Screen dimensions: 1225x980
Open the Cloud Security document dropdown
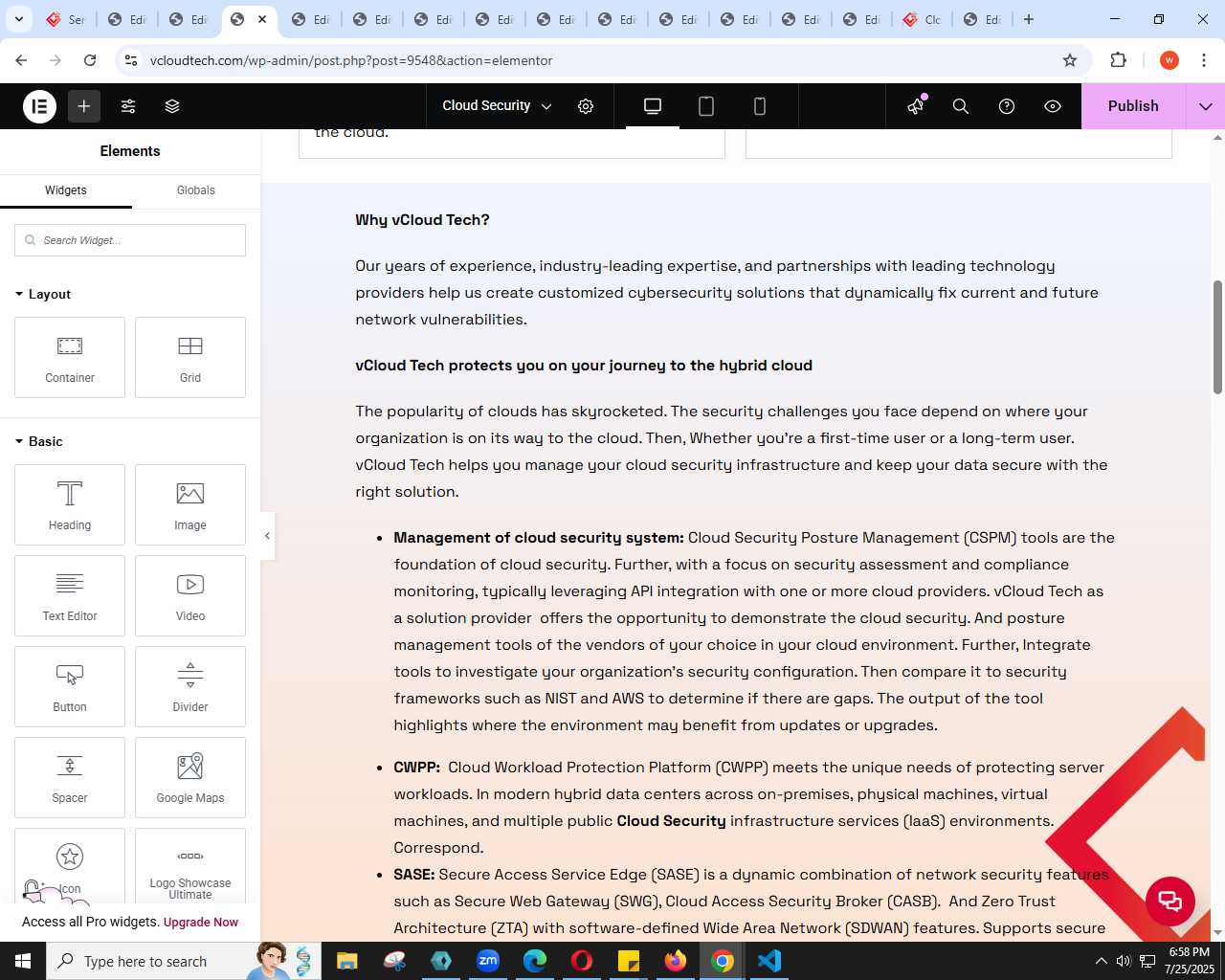click(x=497, y=106)
